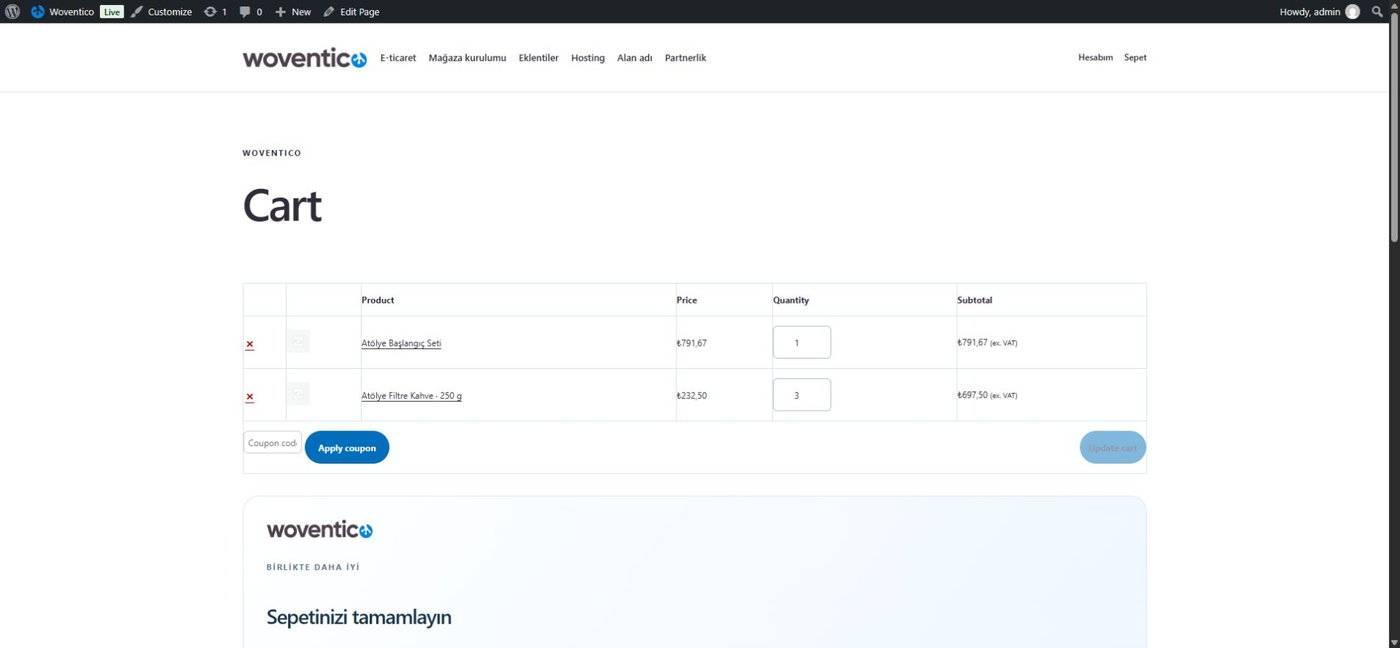Click the Sepetinizi tamamlayın heading
Viewport: 1400px width, 648px height.
359,617
